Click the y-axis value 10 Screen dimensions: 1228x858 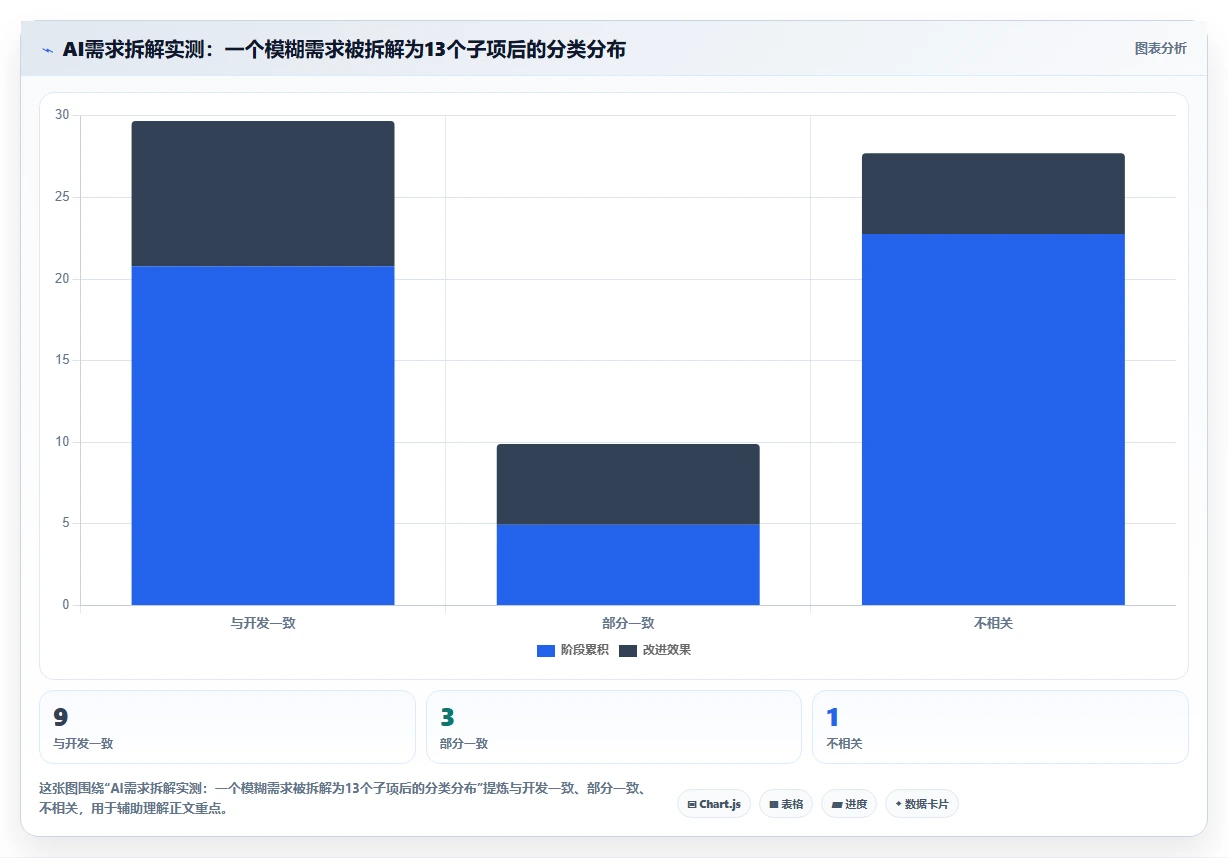(x=62, y=442)
